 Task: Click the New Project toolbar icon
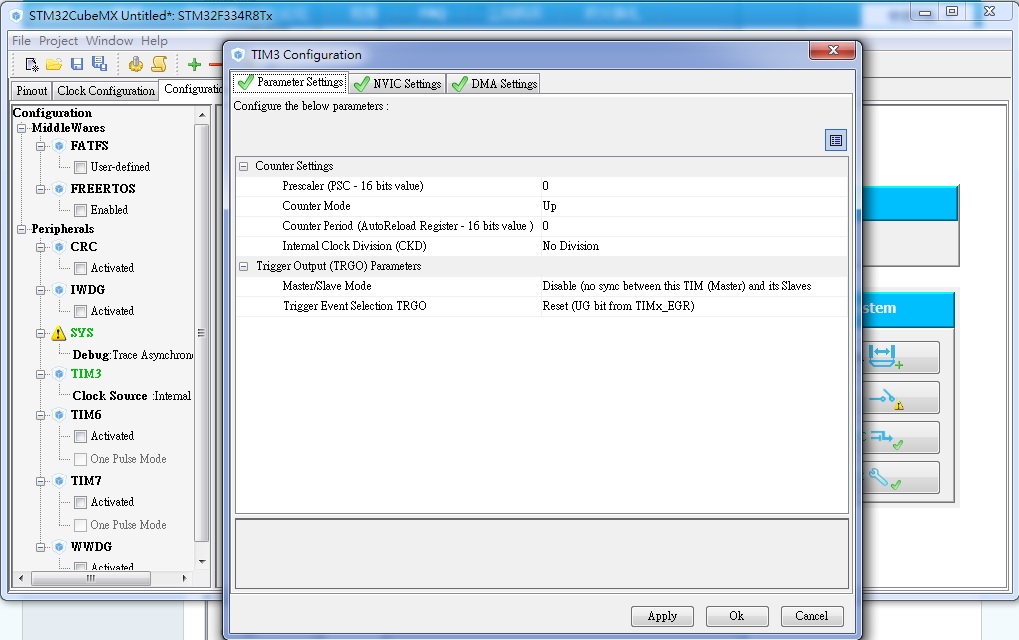tap(32, 64)
